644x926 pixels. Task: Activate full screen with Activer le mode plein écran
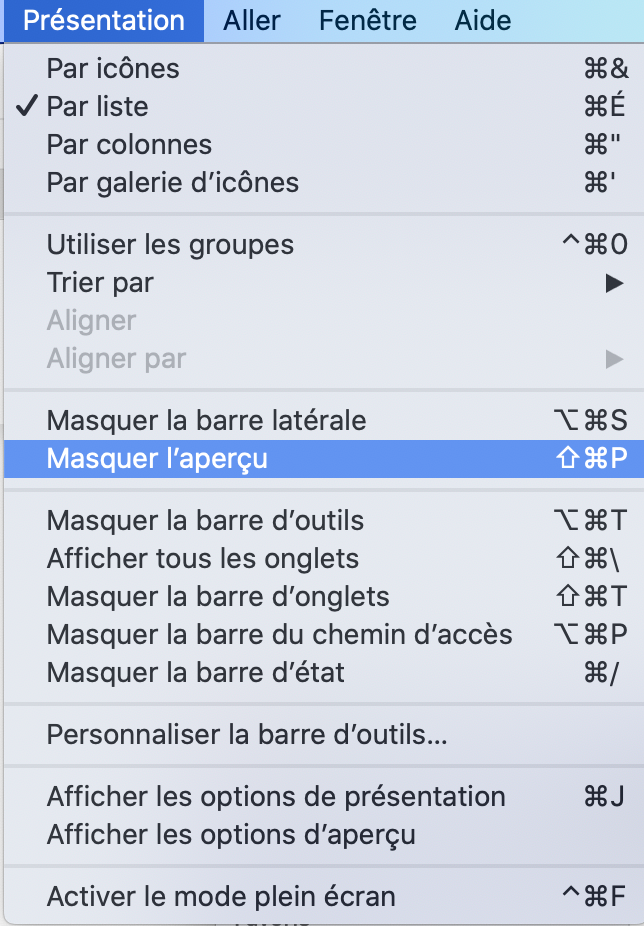221,897
